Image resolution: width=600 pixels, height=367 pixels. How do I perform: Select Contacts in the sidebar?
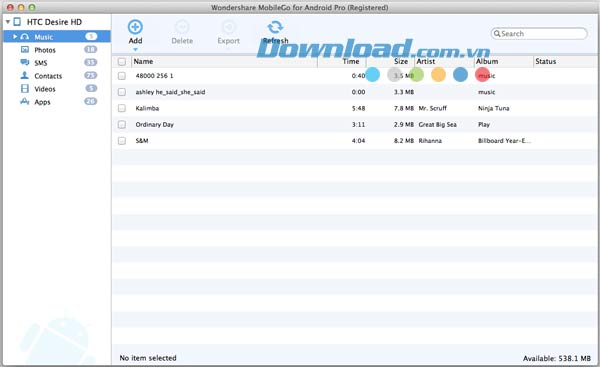(57, 76)
